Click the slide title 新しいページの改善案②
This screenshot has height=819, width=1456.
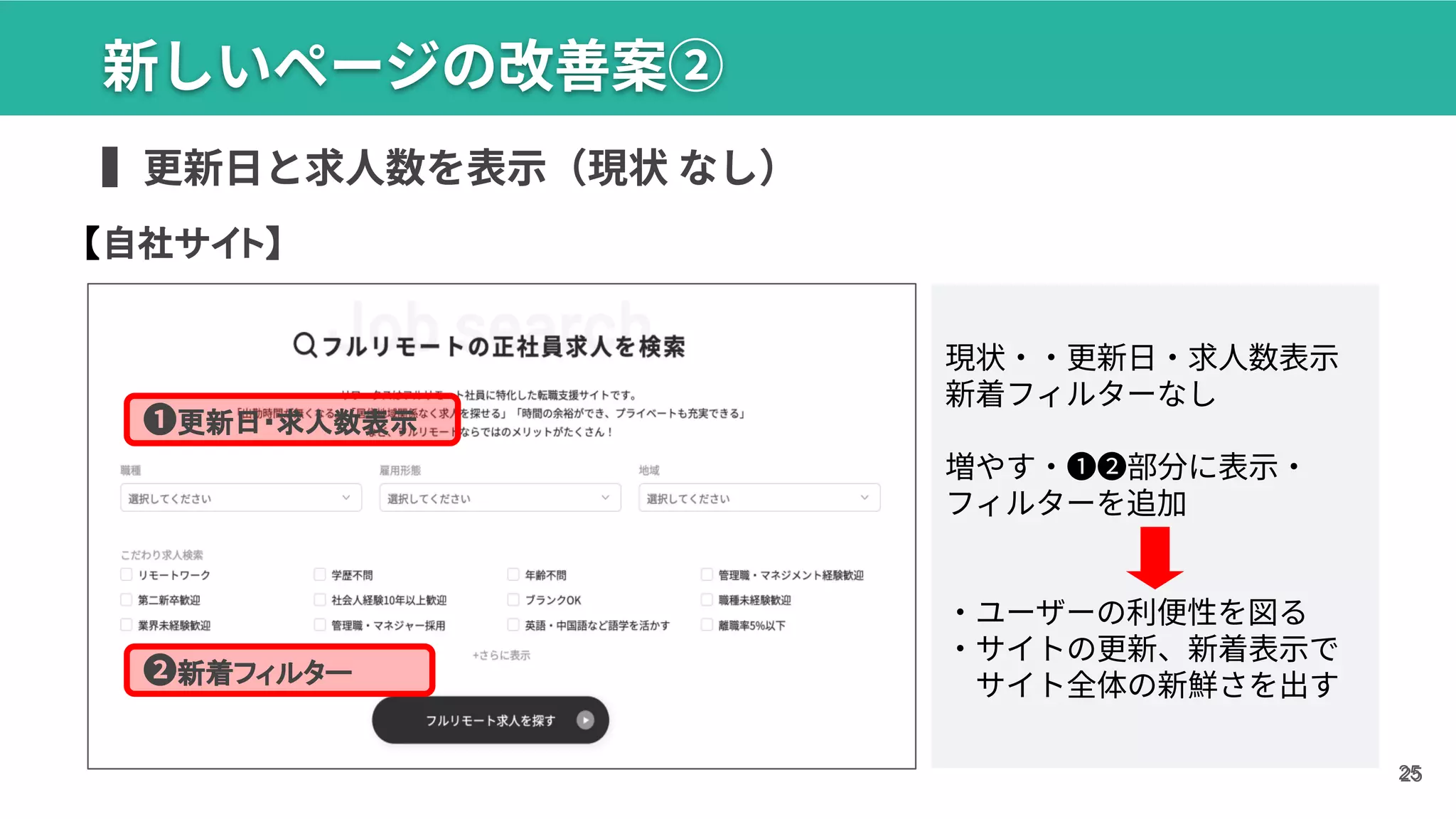tap(412, 65)
